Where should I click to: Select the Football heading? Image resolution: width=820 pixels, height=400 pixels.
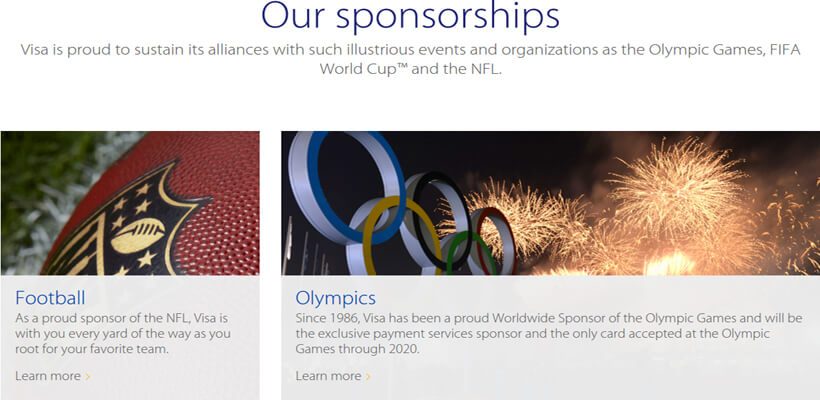point(50,298)
